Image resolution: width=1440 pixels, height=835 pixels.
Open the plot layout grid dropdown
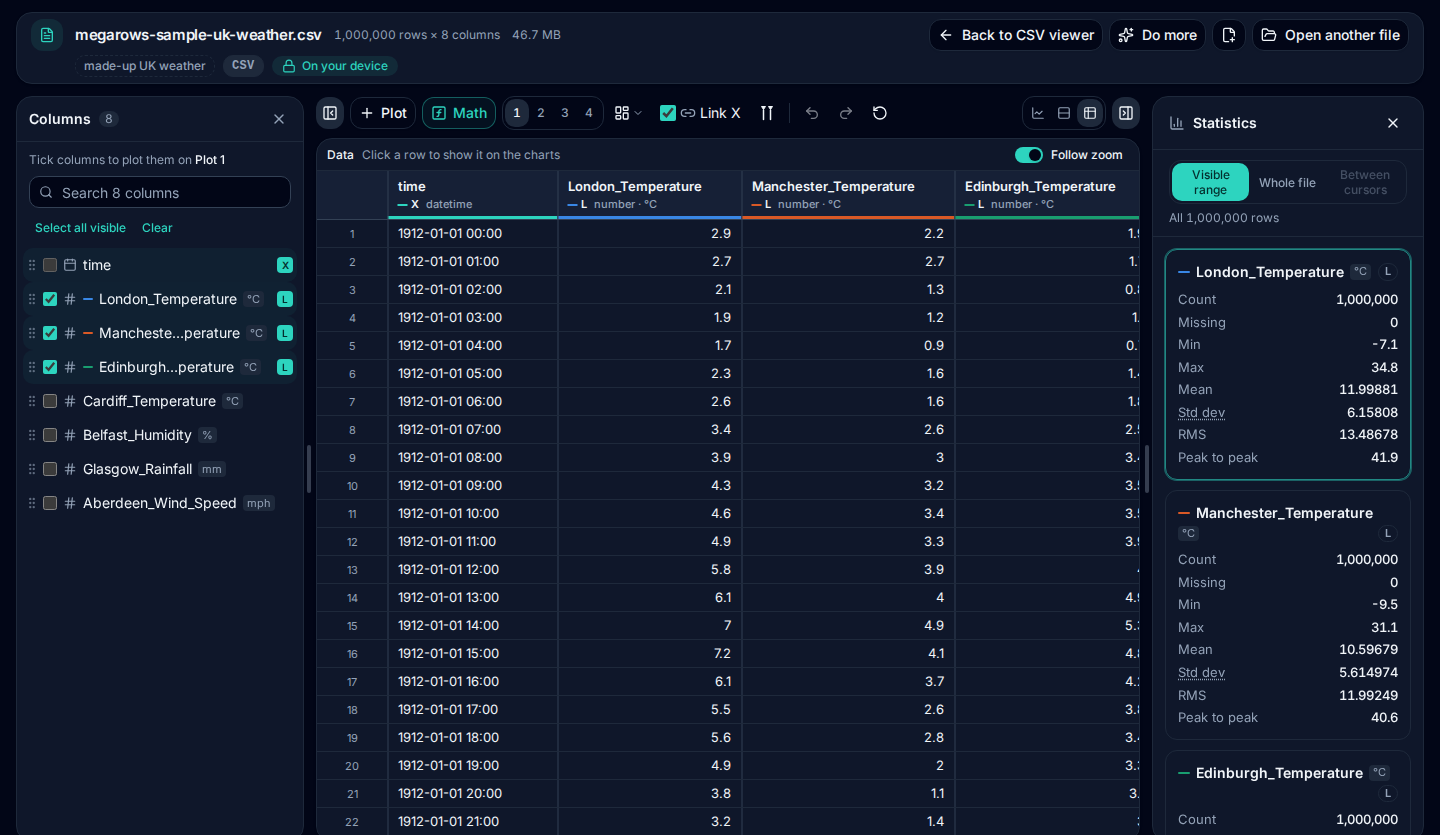tap(628, 113)
